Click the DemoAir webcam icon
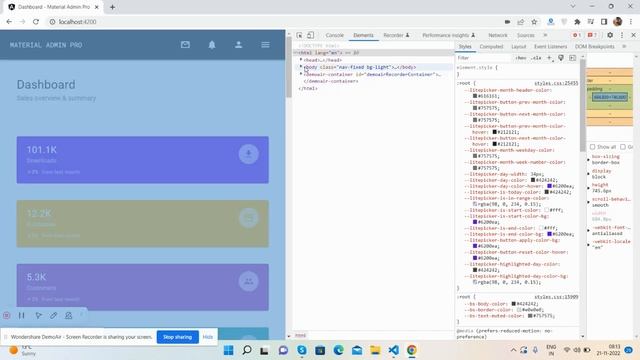The image size is (640, 360). (x=69, y=315)
